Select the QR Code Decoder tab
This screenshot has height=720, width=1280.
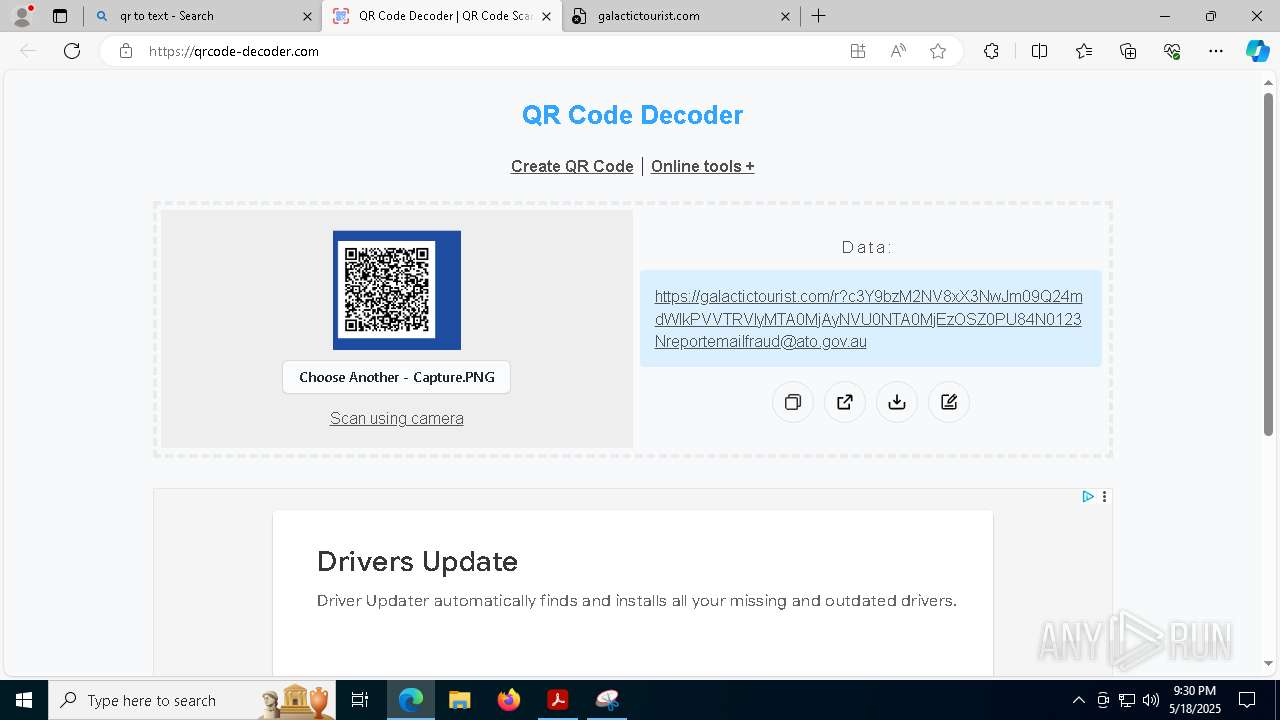(x=442, y=16)
